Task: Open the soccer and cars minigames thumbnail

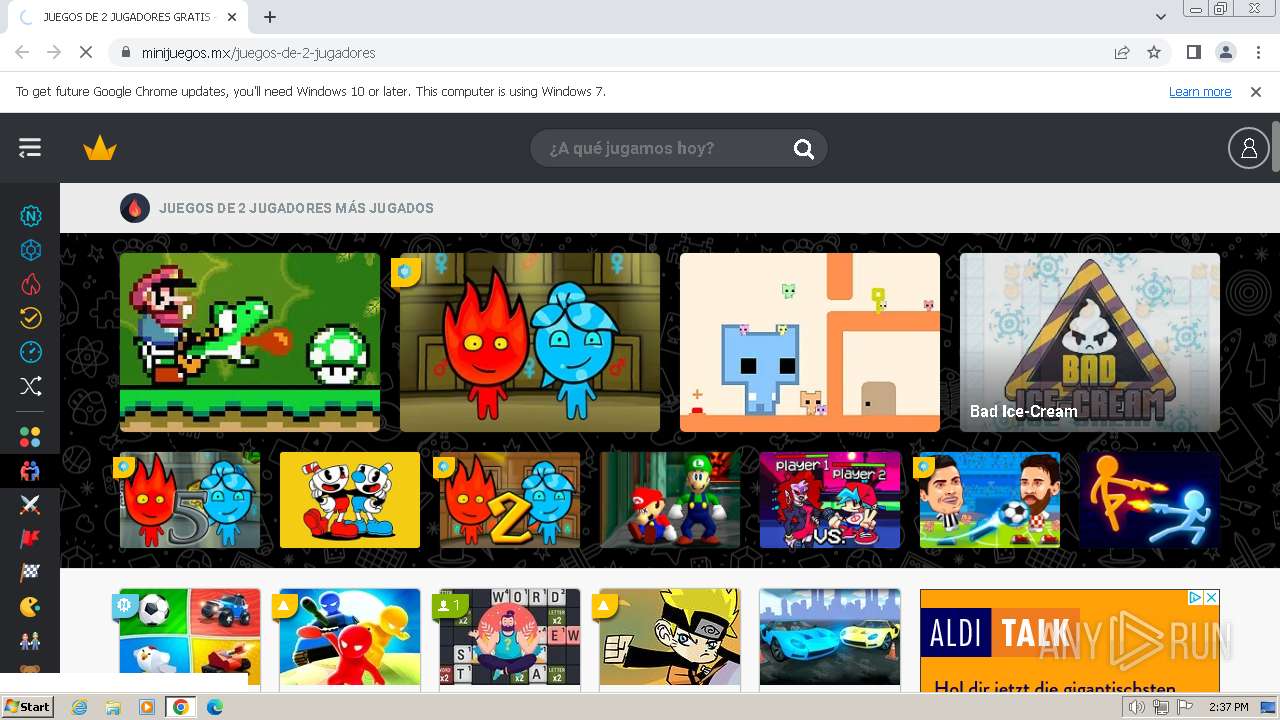Action: (190, 637)
